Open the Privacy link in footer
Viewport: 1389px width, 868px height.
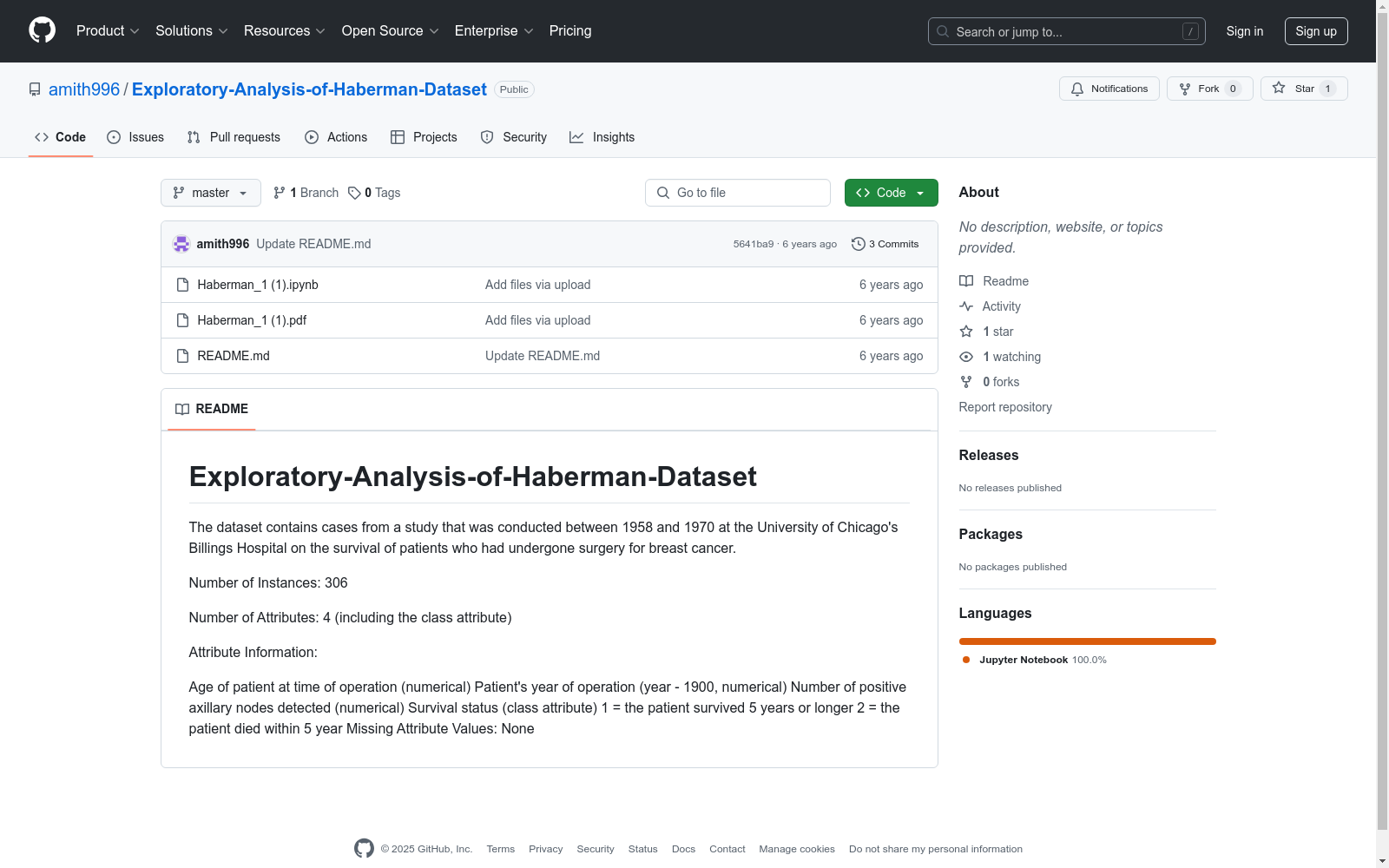[x=546, y=849]
